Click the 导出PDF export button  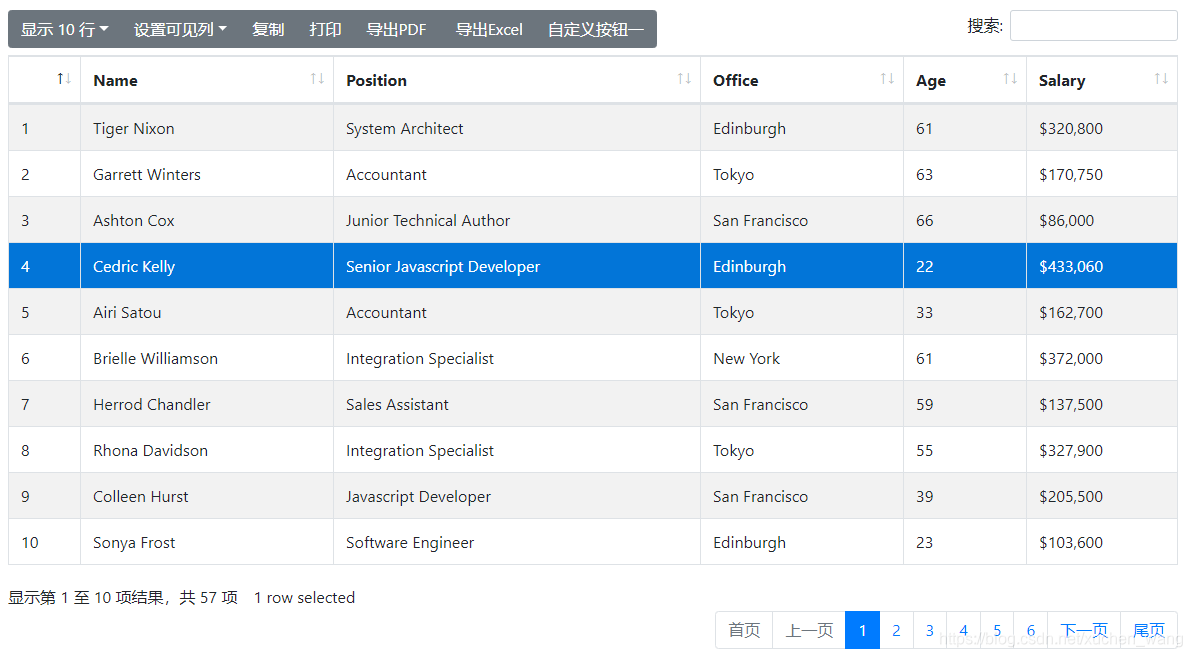point(396,29)
